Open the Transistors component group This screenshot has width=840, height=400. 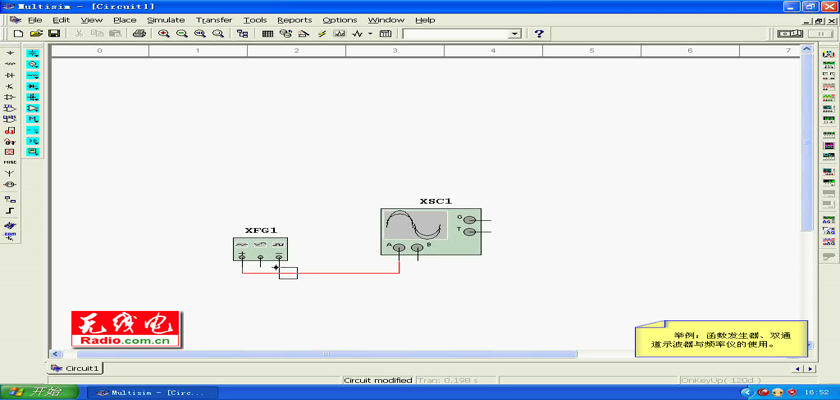pos(10,86)
